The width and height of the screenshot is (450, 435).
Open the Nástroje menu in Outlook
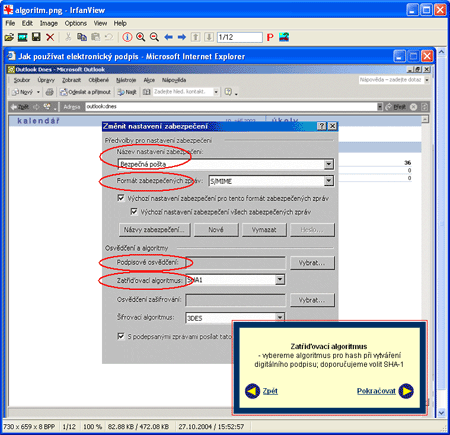(x=126, y=80)
